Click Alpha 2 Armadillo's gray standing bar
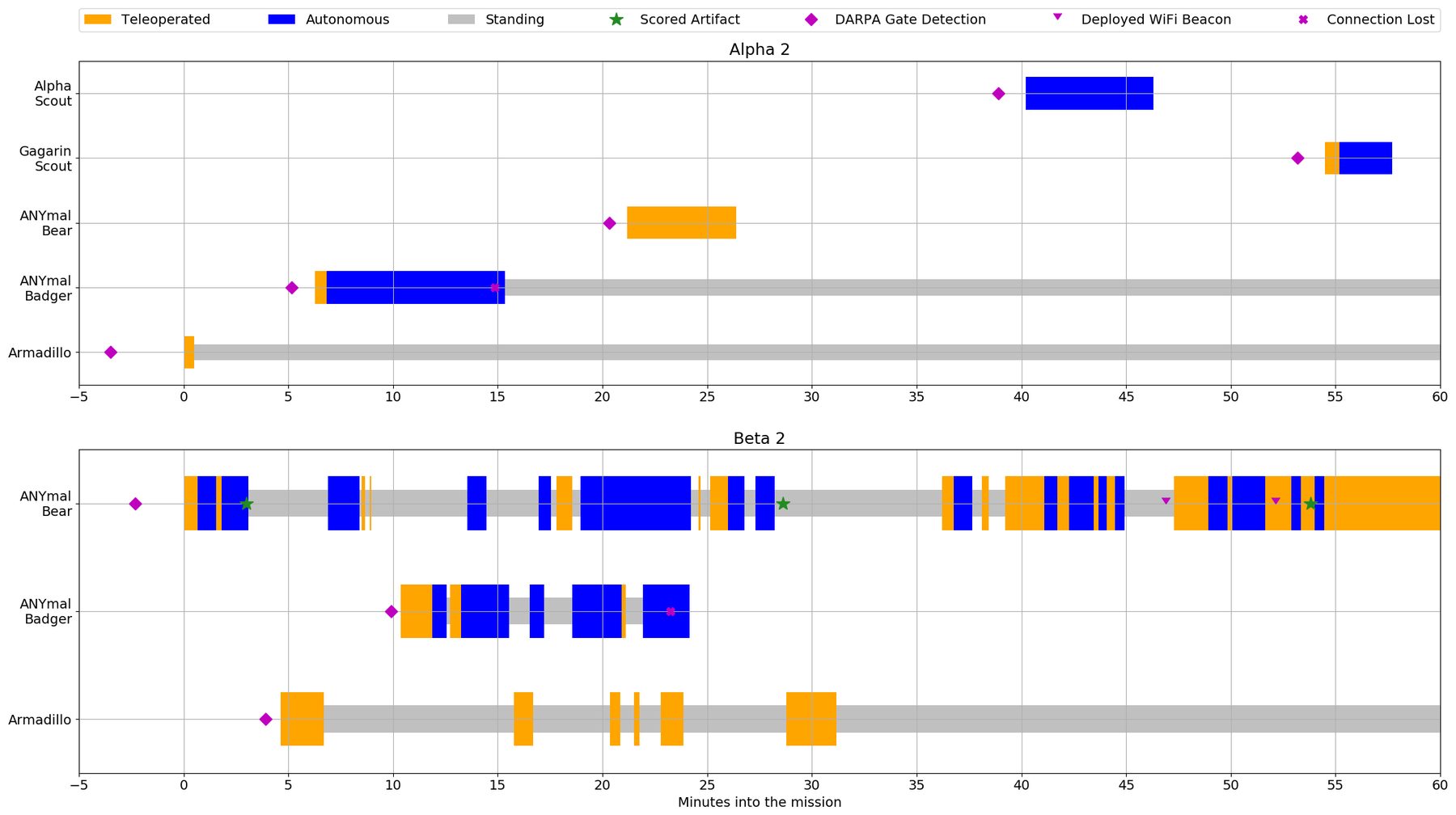This screenshot has height=815, width=1456. click(817, 353)
